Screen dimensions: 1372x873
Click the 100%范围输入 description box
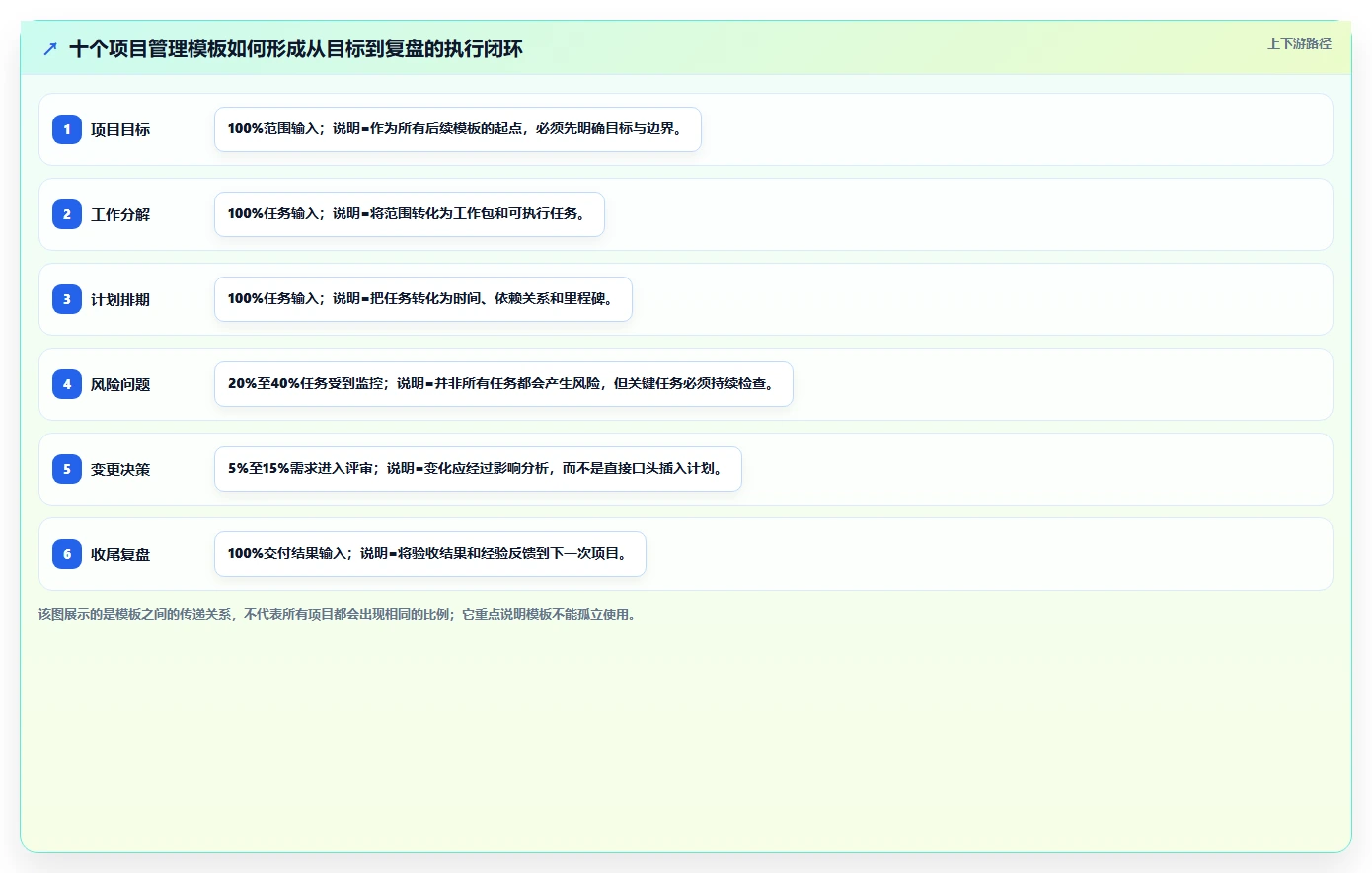point(458,129)
